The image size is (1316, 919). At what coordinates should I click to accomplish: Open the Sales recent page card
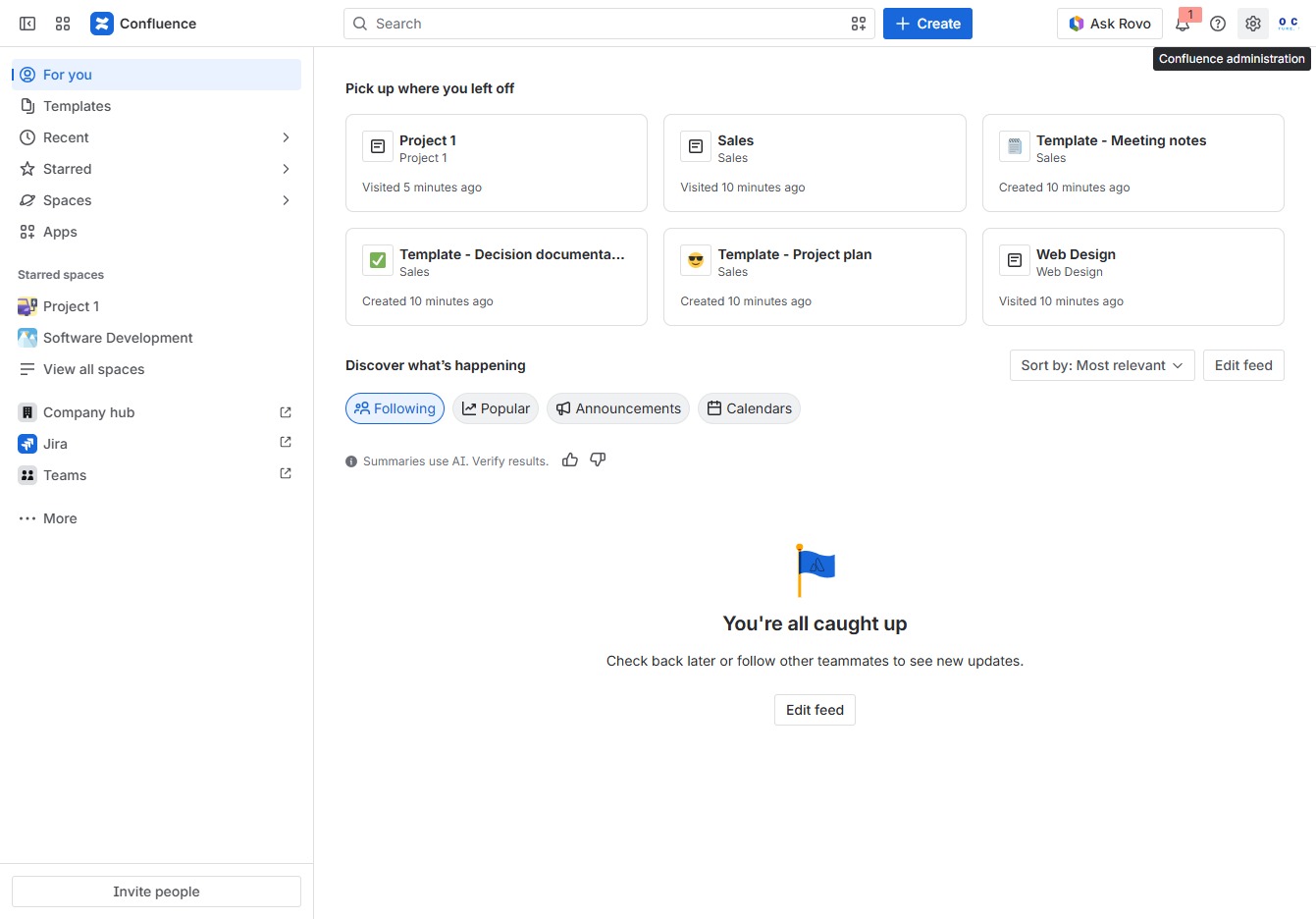click(x=815, y=163)
